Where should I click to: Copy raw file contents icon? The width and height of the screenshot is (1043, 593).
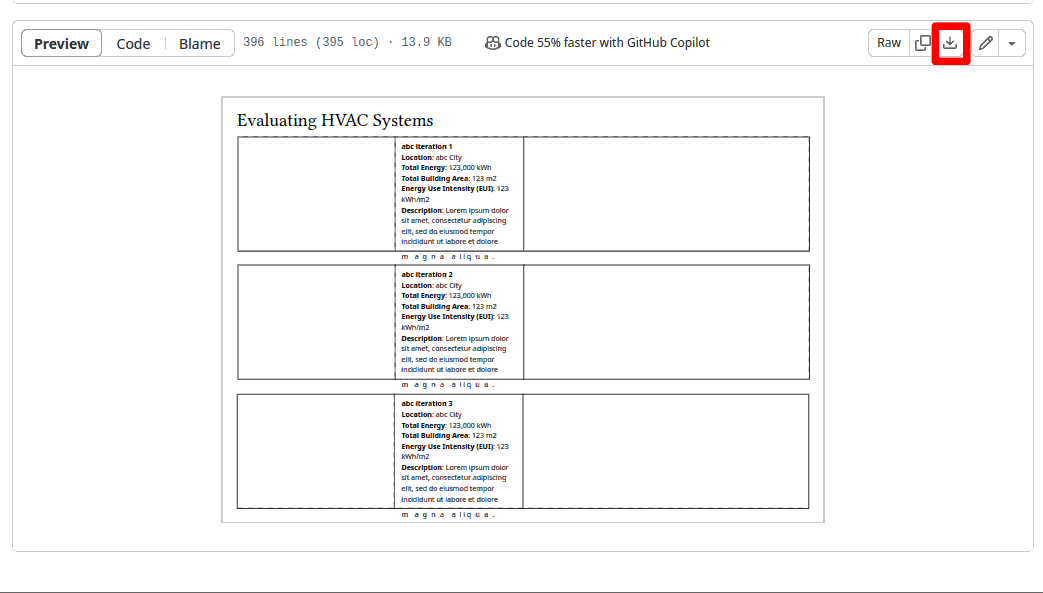point(923,43)
